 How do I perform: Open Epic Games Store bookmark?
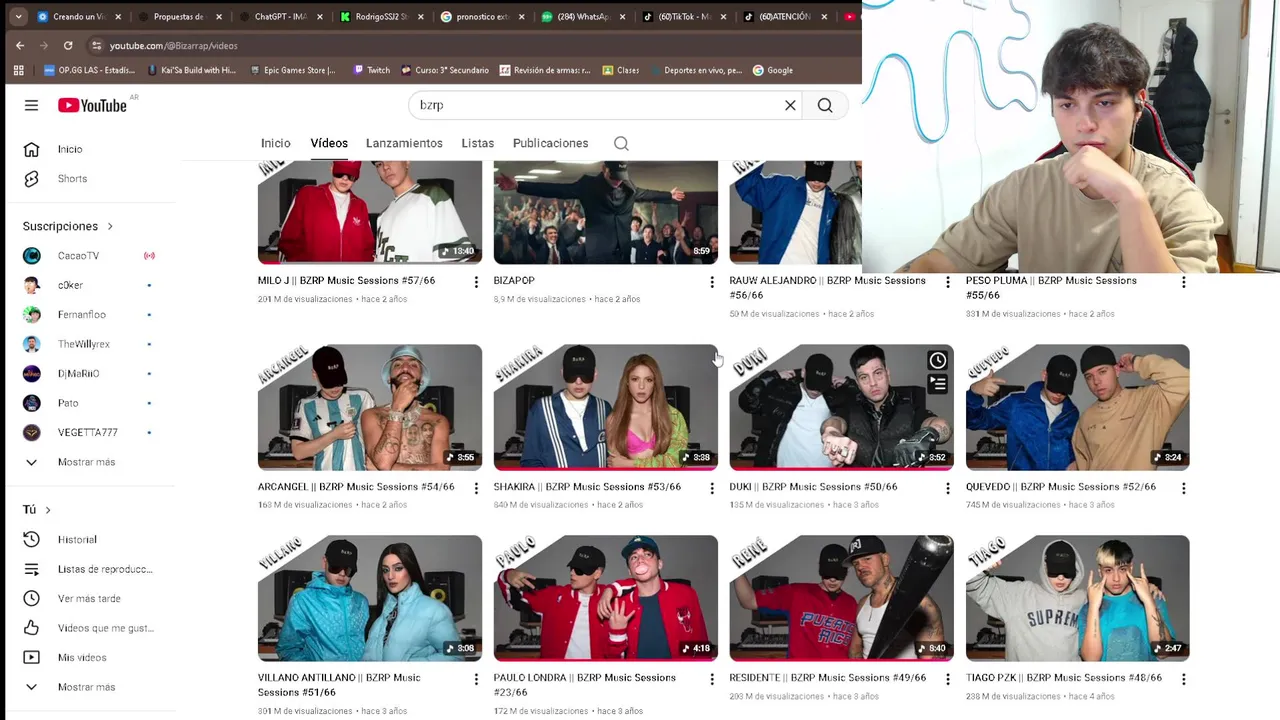[291, 70]
